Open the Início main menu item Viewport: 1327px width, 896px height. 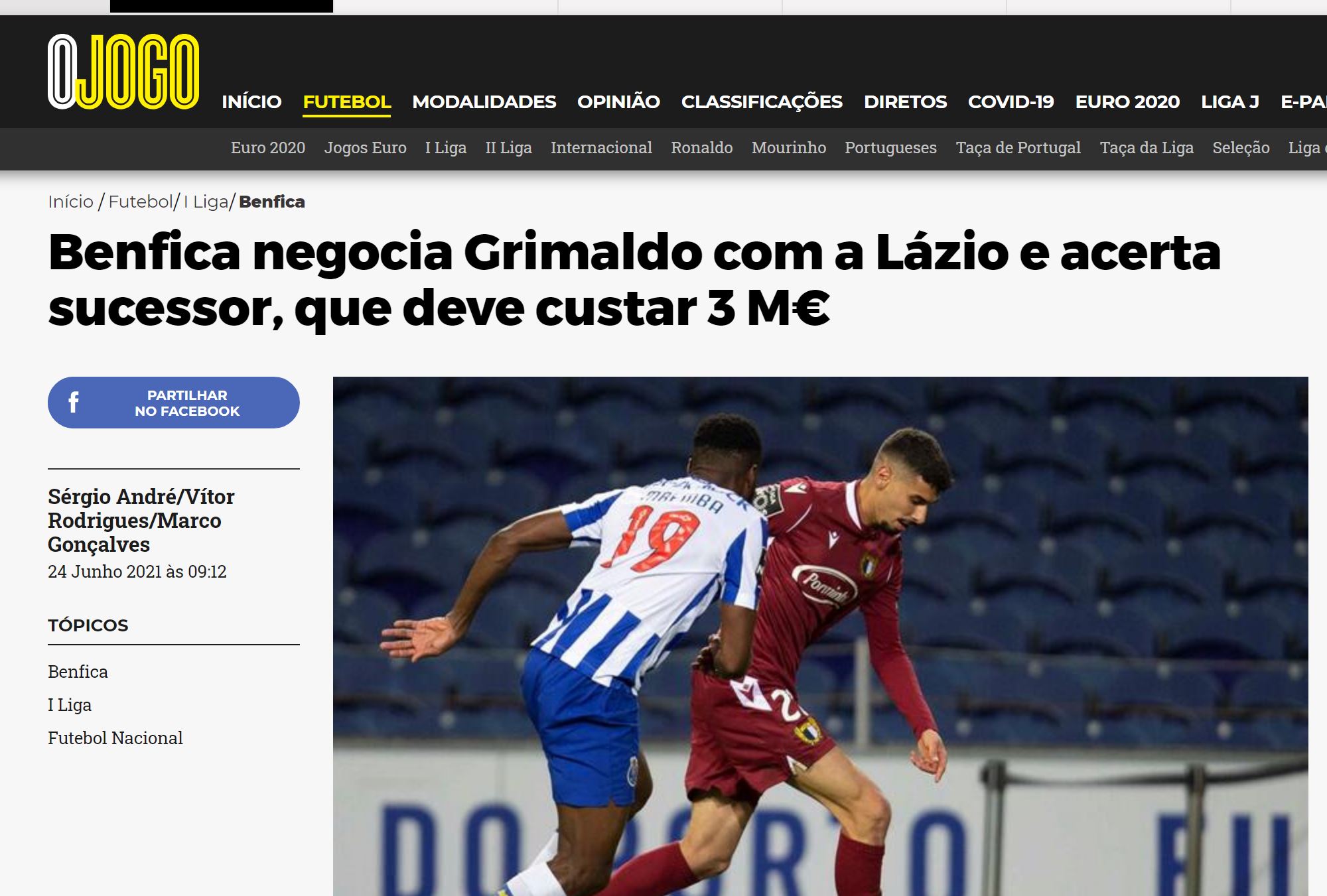251,101
